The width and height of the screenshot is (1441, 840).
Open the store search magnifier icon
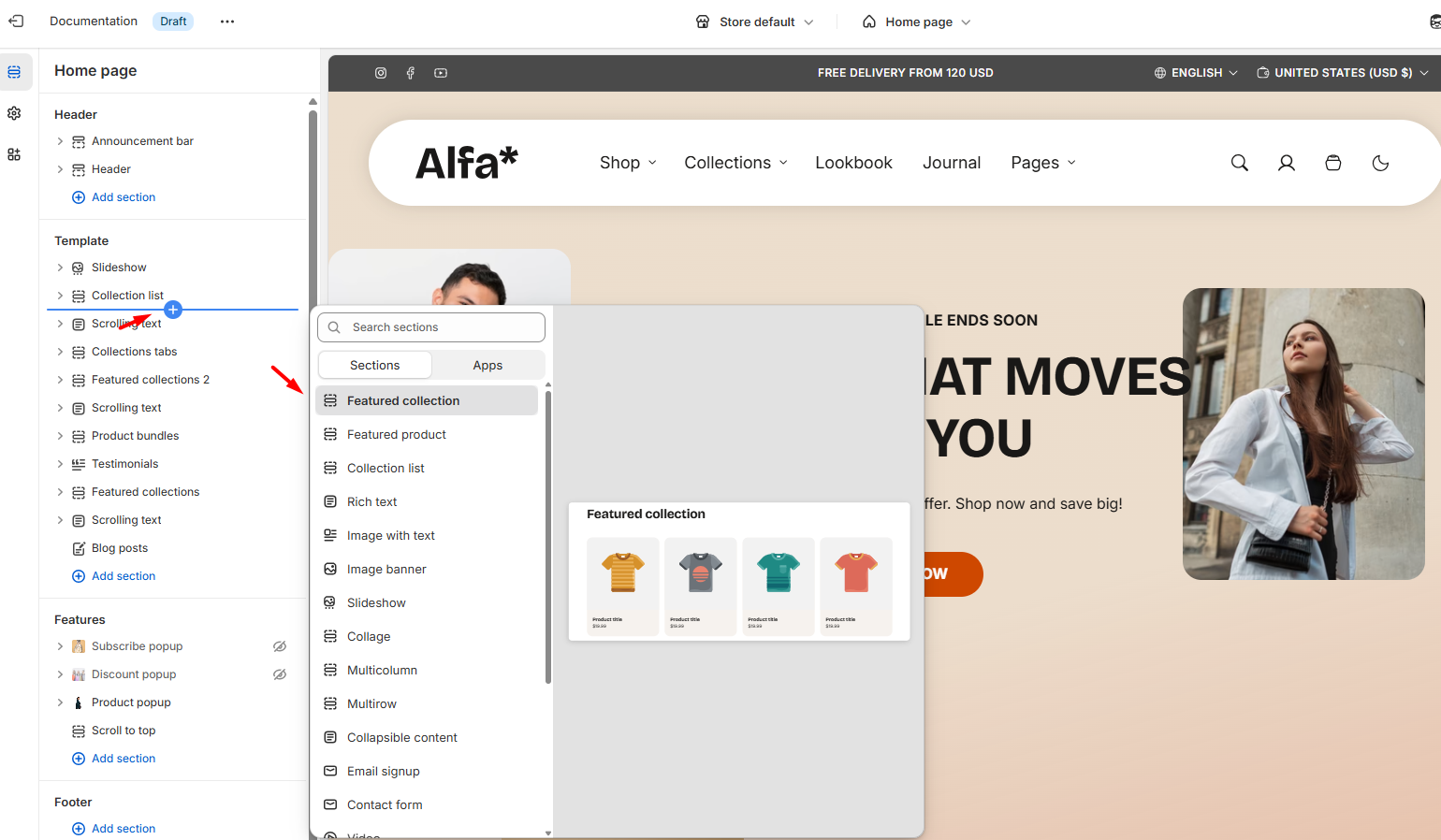click(1240, 163)
